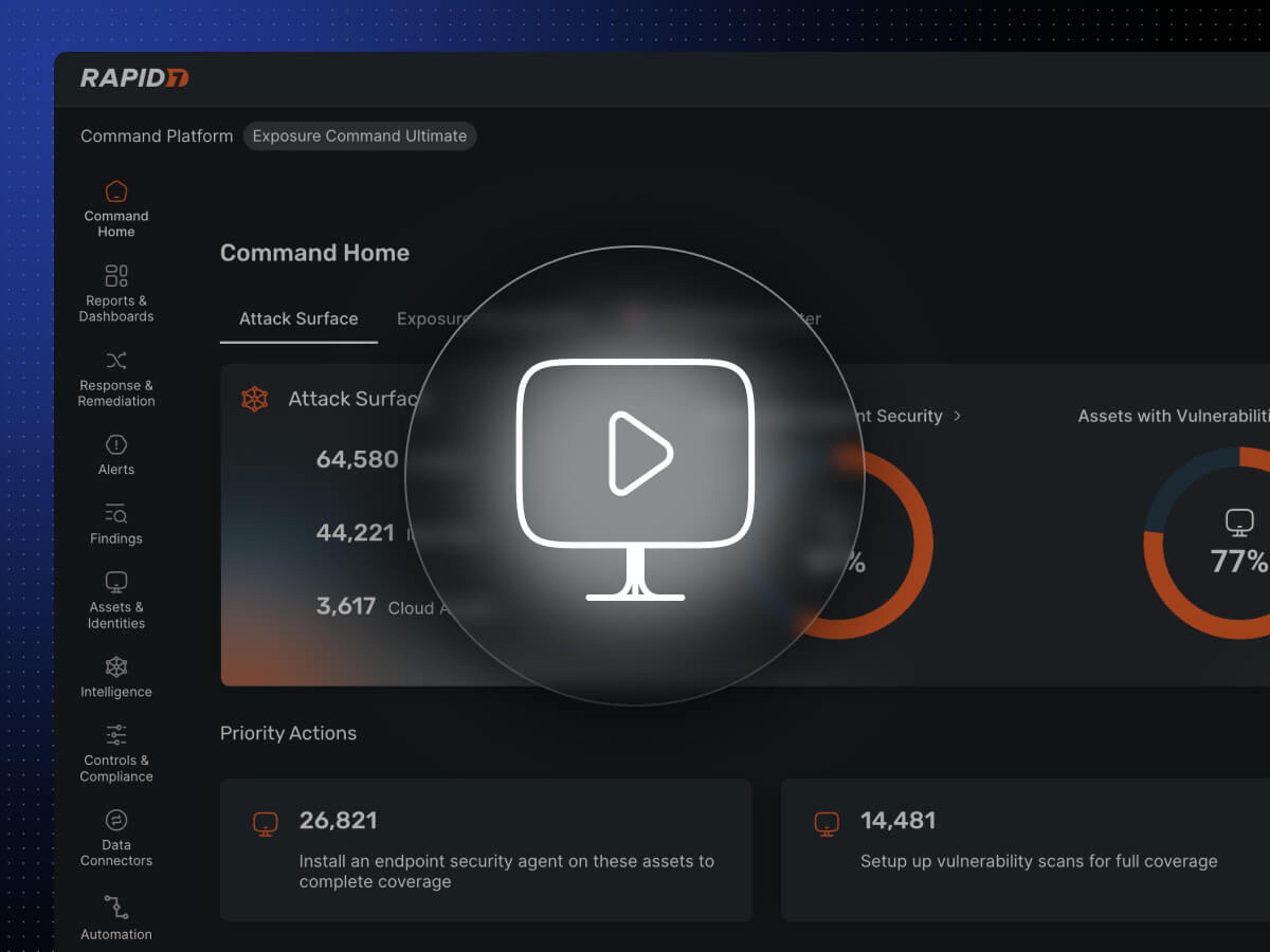Open the Automation sidebar icon
The height and width of the screenshot is (952, 1270).
116,907
